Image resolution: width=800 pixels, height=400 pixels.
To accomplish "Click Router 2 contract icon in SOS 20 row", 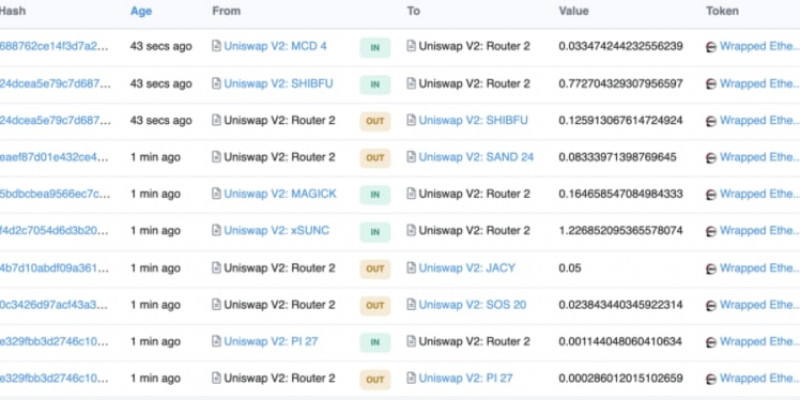I will (x=216, y=305).
